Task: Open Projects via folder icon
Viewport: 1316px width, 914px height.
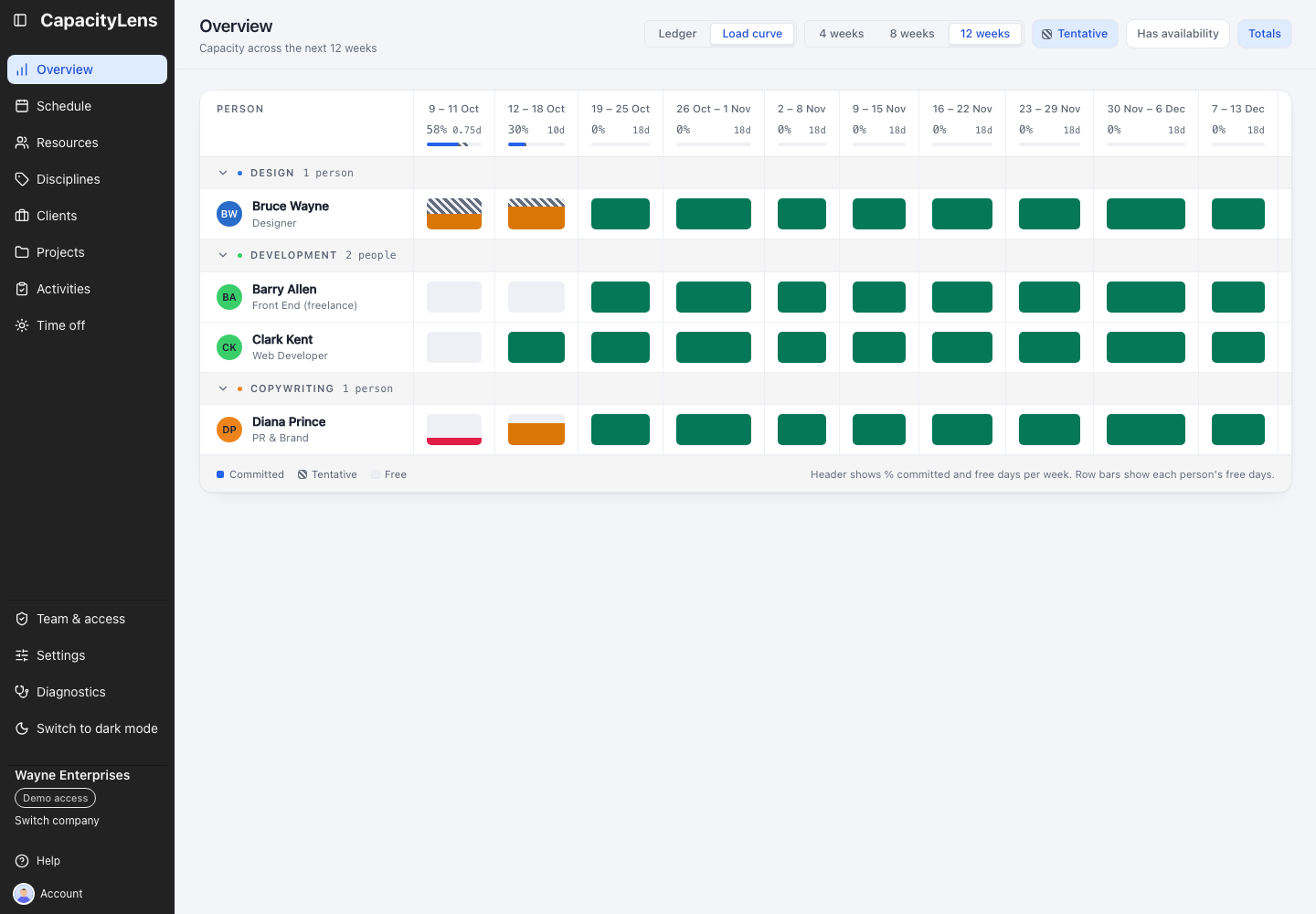Action: (22, 252)
